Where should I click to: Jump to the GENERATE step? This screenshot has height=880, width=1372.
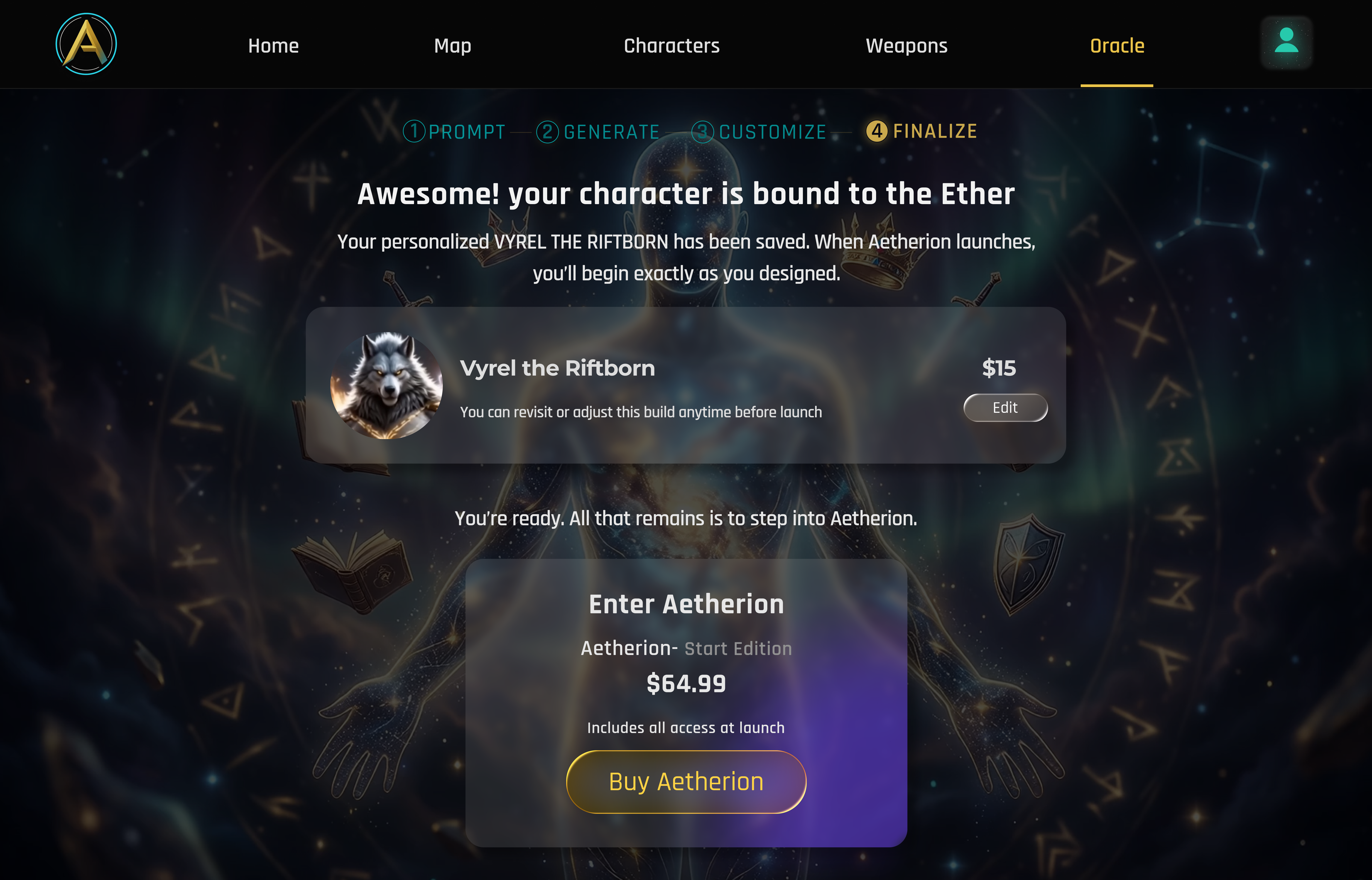(x=611, y=132)
